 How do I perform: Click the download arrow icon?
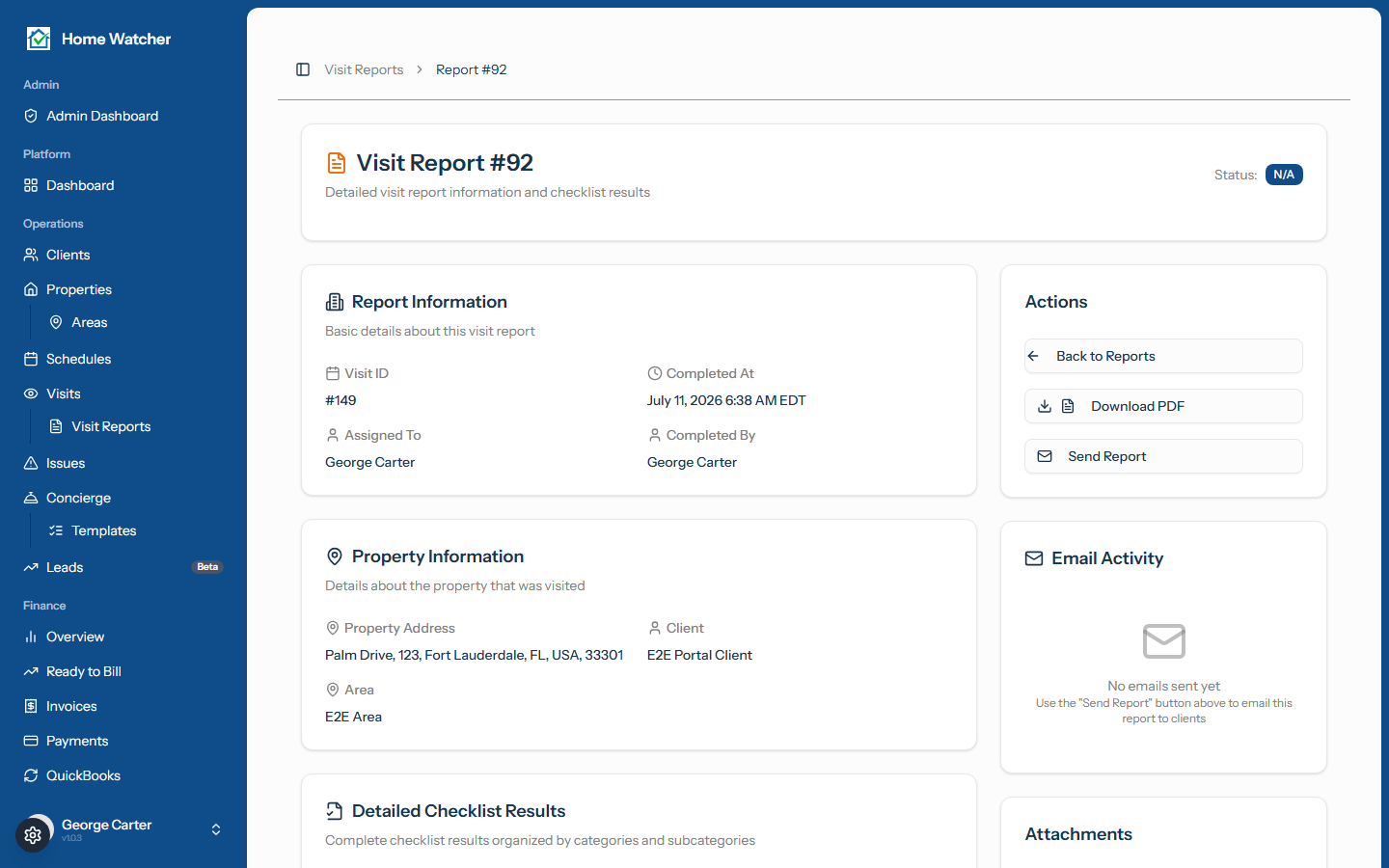pos(1045,406)
